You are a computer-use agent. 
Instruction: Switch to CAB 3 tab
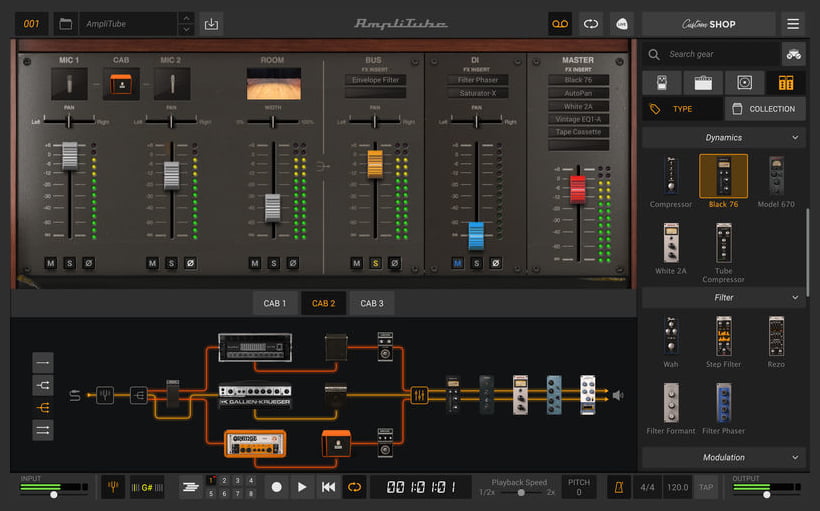tap(372, 303)
